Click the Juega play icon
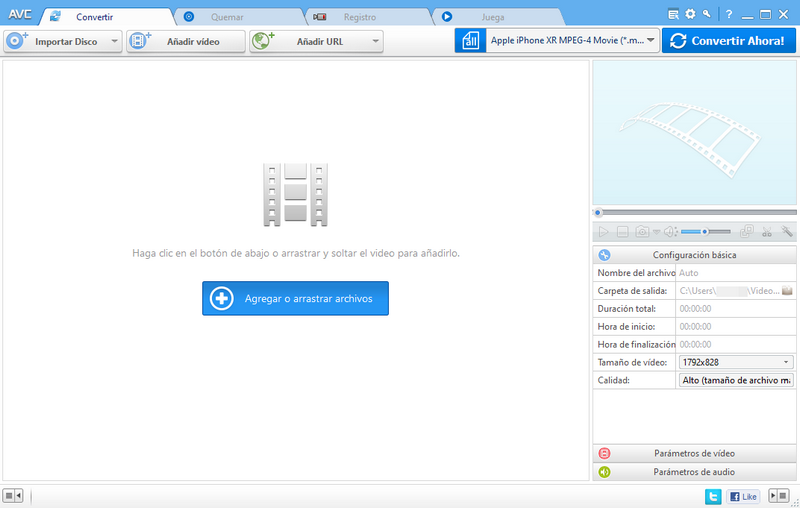The height and width of the screenshot is (508, 800). 447,16
